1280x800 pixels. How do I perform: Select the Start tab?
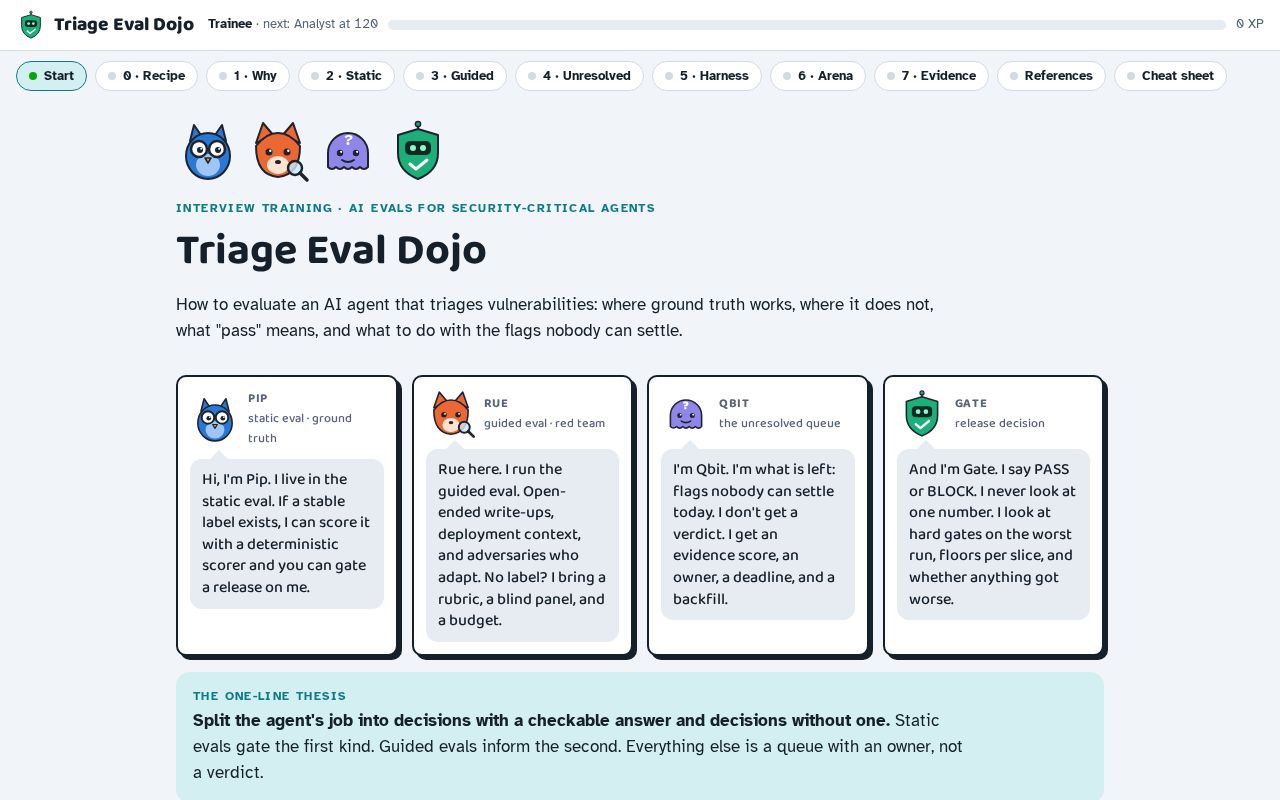point(51,76)
